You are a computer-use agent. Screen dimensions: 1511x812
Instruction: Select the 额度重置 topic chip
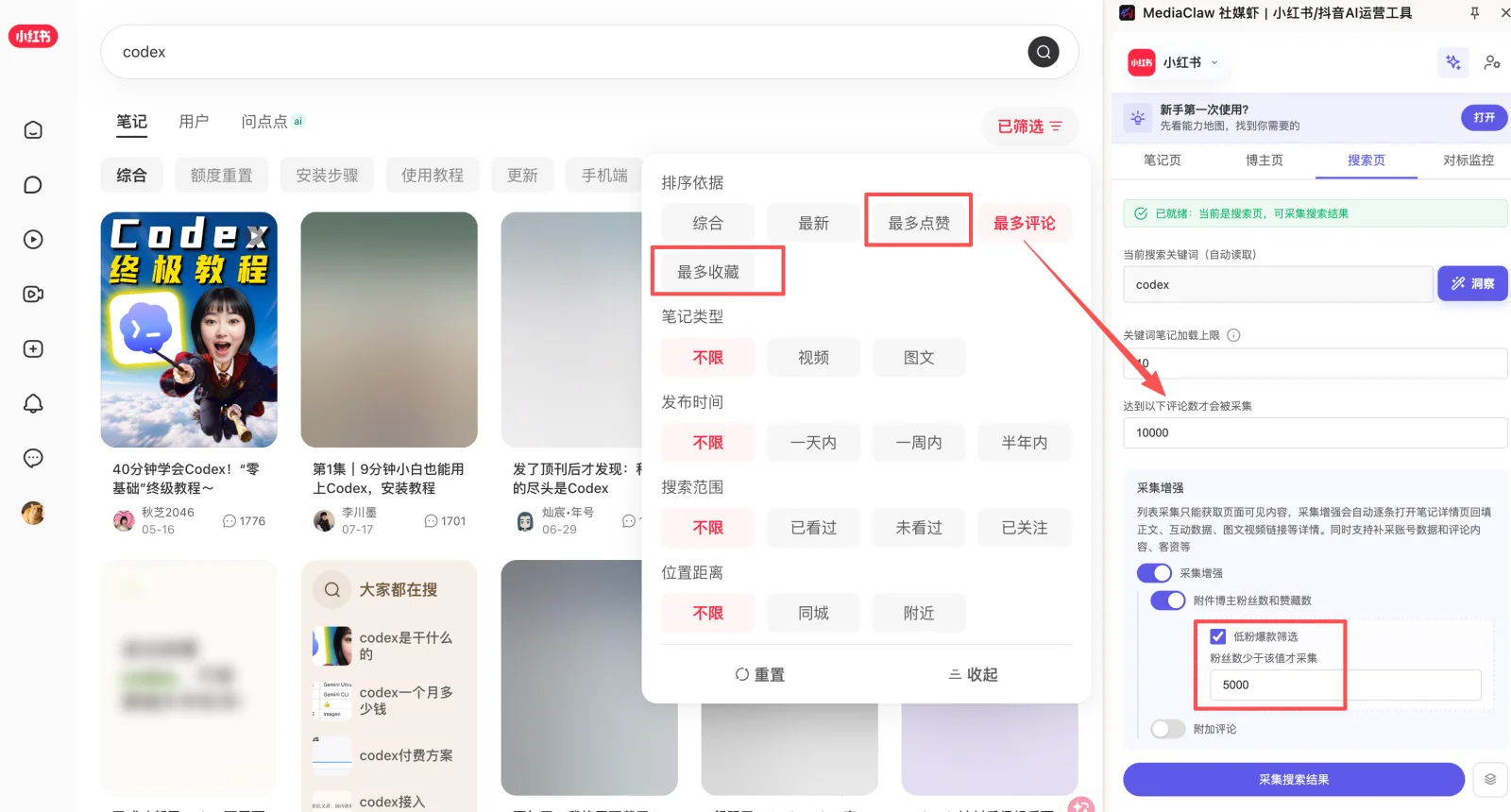point(222,176)
